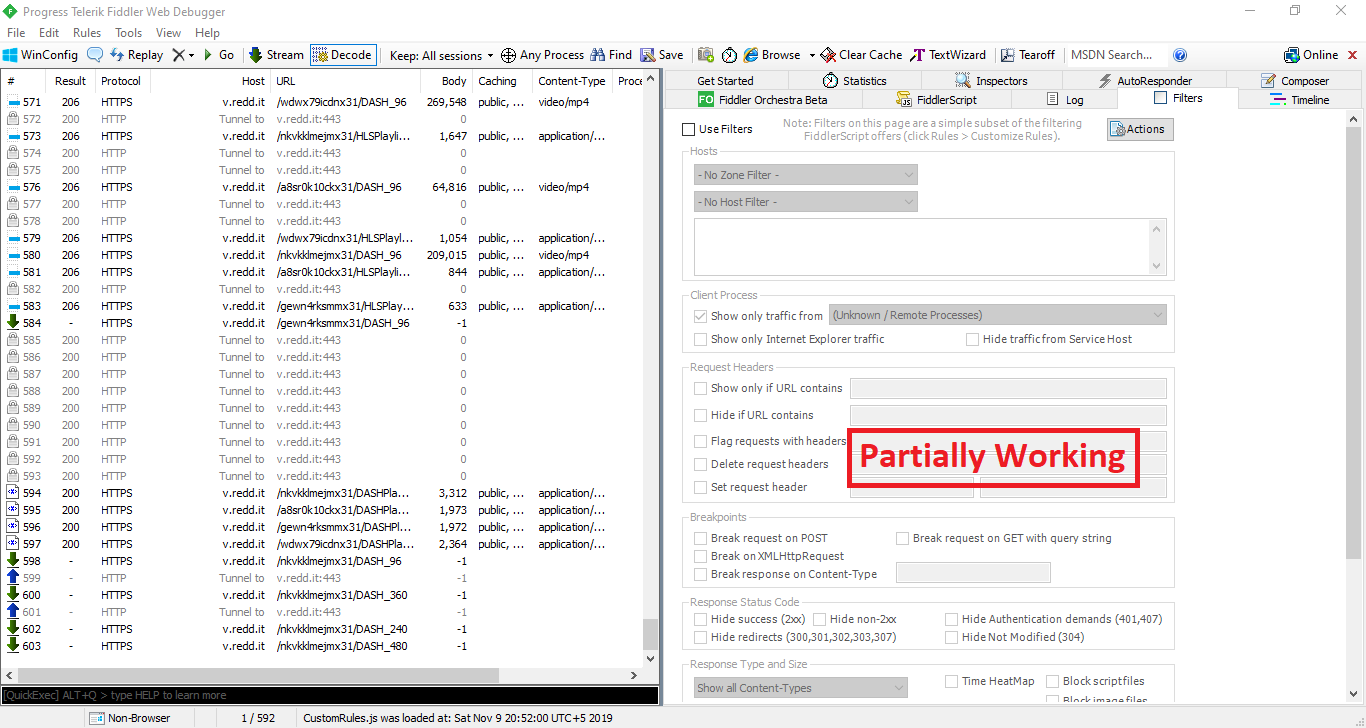Click the QuickExec command input box

[330, 695]
